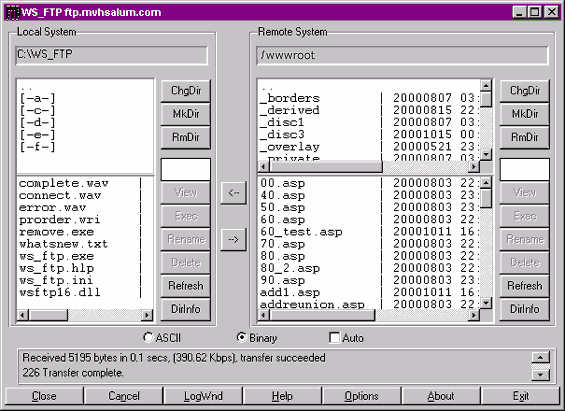The height and width of the screenshot is (411, 565).
Task: Select connect.wav in local files
Action: coord(60,196)
